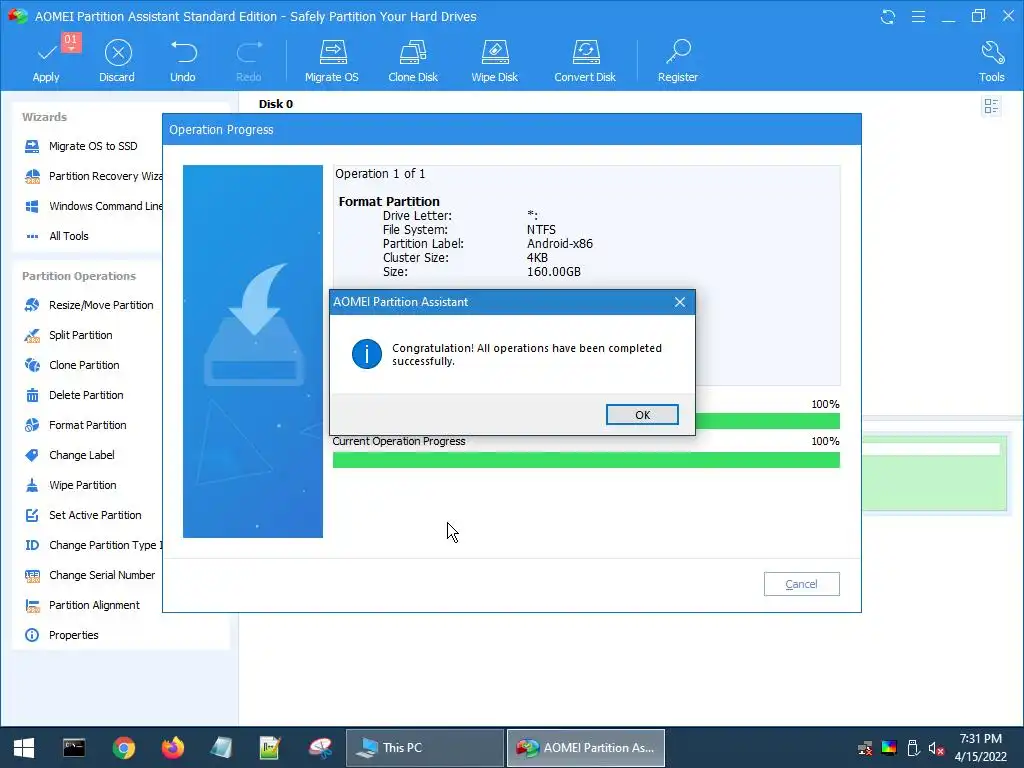Open Partition Recovery Wizard

tap(93, 176)
